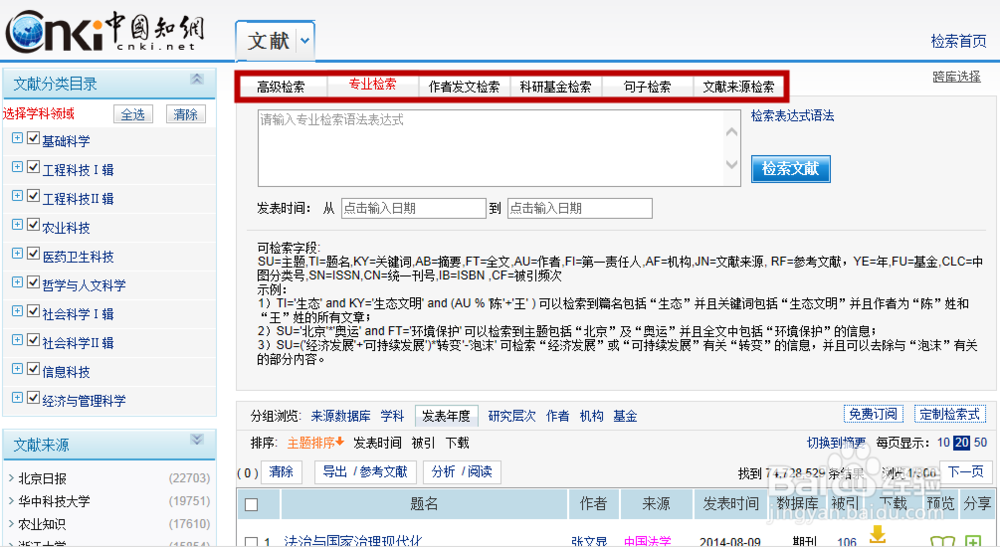
Task: Group results by 作者
Action: click(x=557, y=416)
